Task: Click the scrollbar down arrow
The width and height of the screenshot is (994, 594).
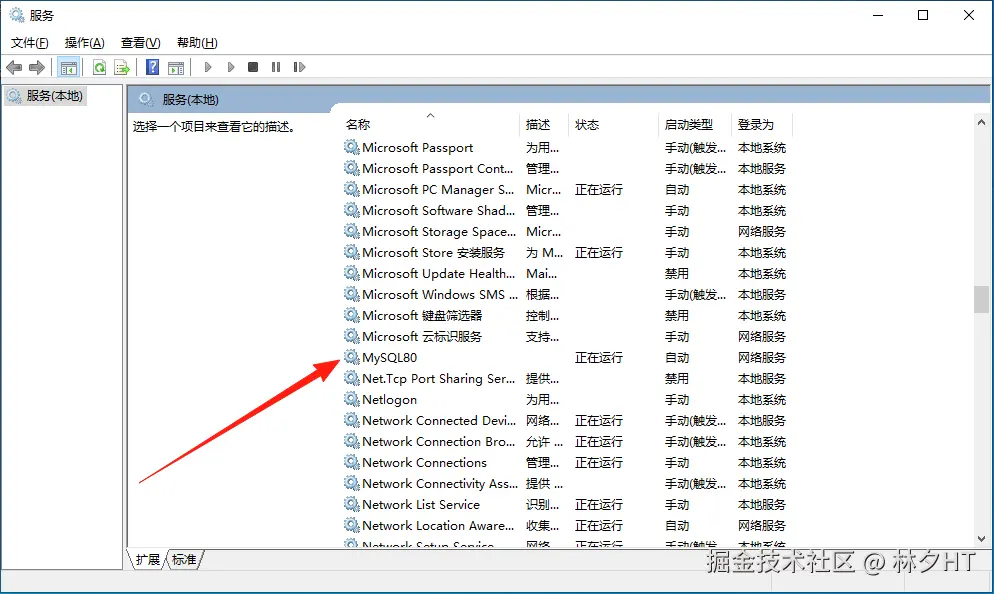Action: [981, 539]
